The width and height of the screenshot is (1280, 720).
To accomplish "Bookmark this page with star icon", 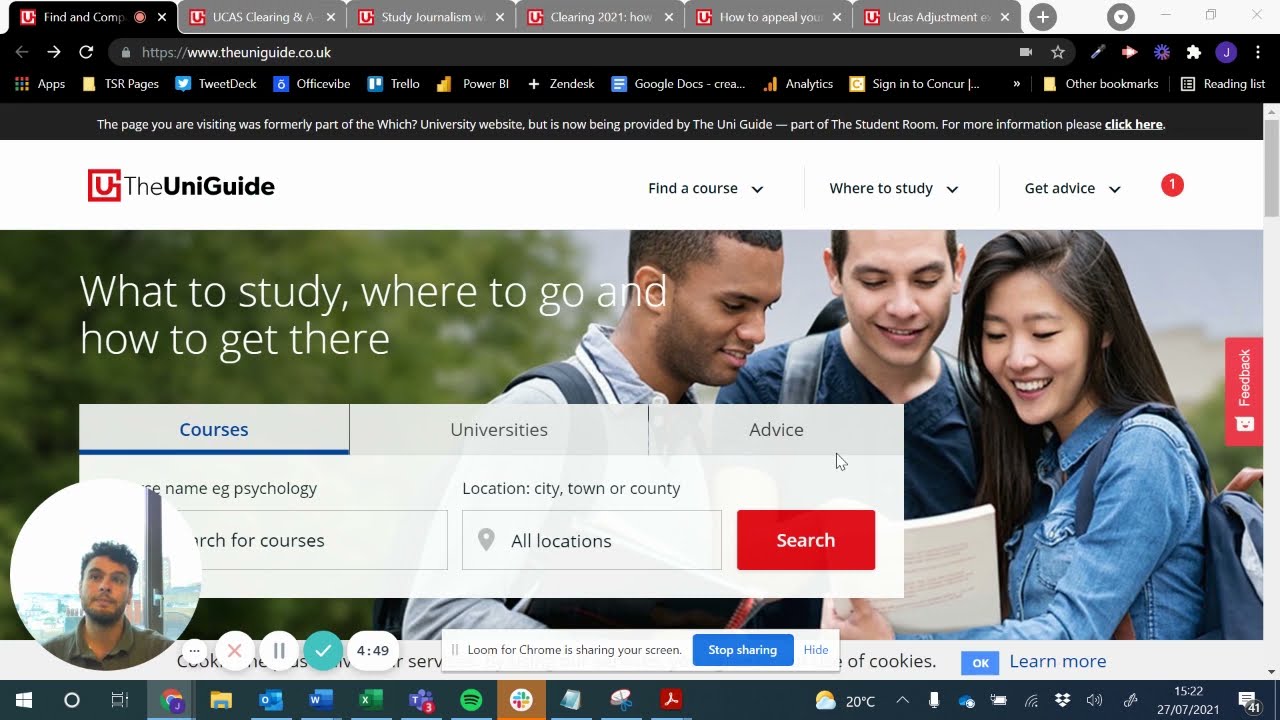I will point(1058,52).
